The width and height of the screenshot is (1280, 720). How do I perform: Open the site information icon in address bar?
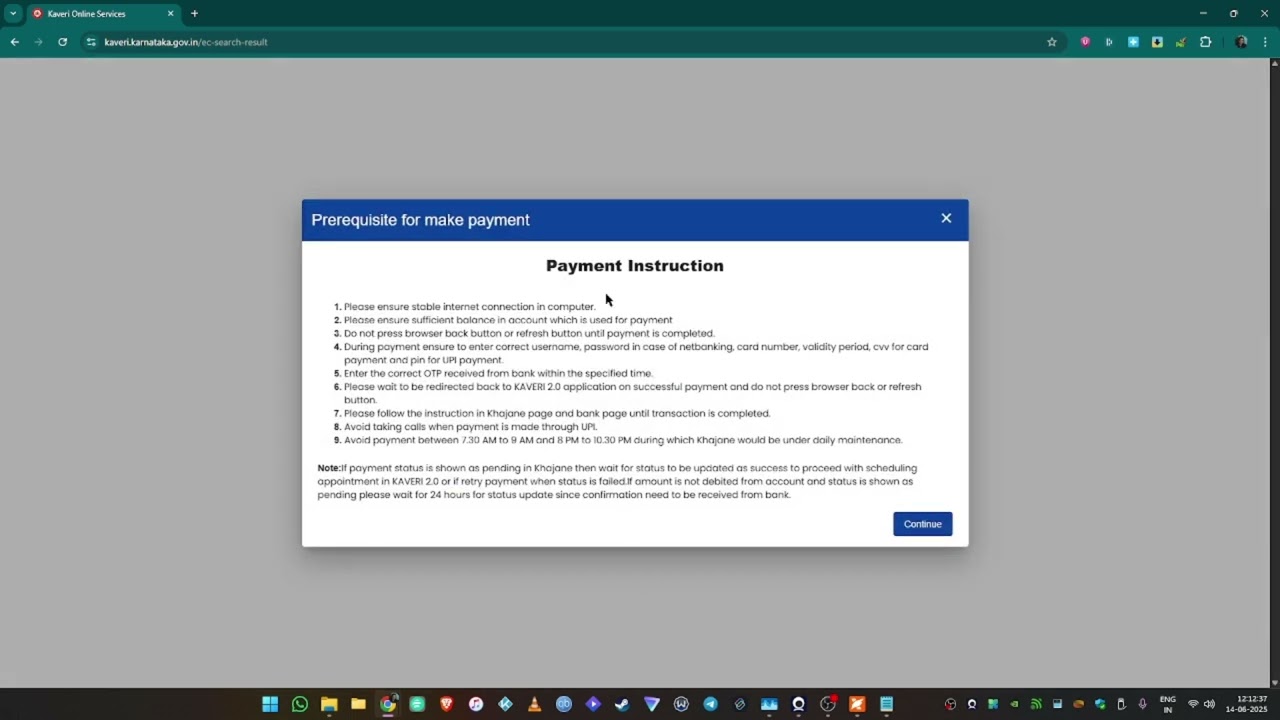(x=91, y=42)
